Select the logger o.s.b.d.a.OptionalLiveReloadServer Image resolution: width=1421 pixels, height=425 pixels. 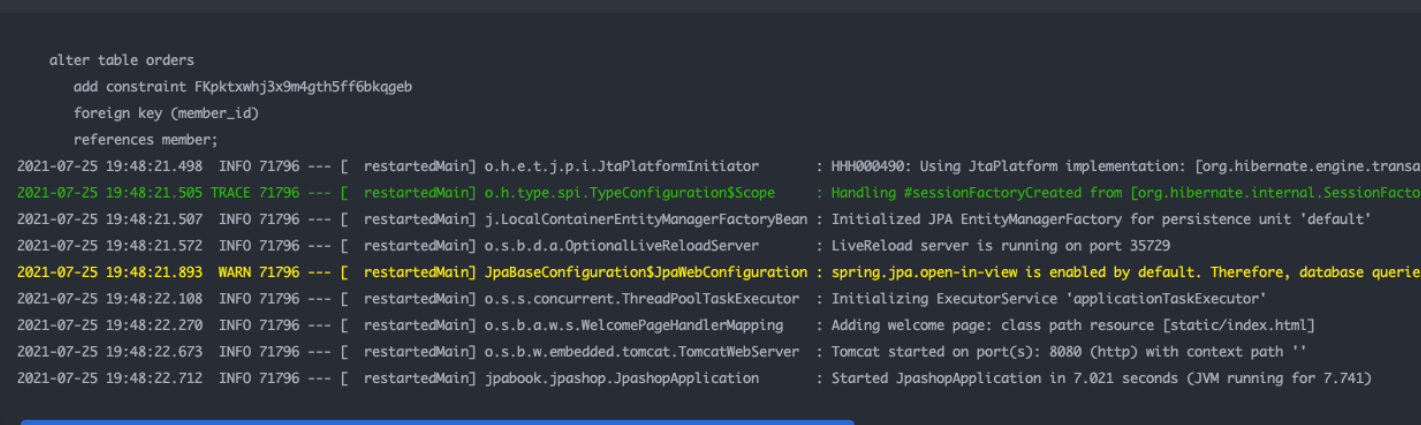[x=621, y=246]
